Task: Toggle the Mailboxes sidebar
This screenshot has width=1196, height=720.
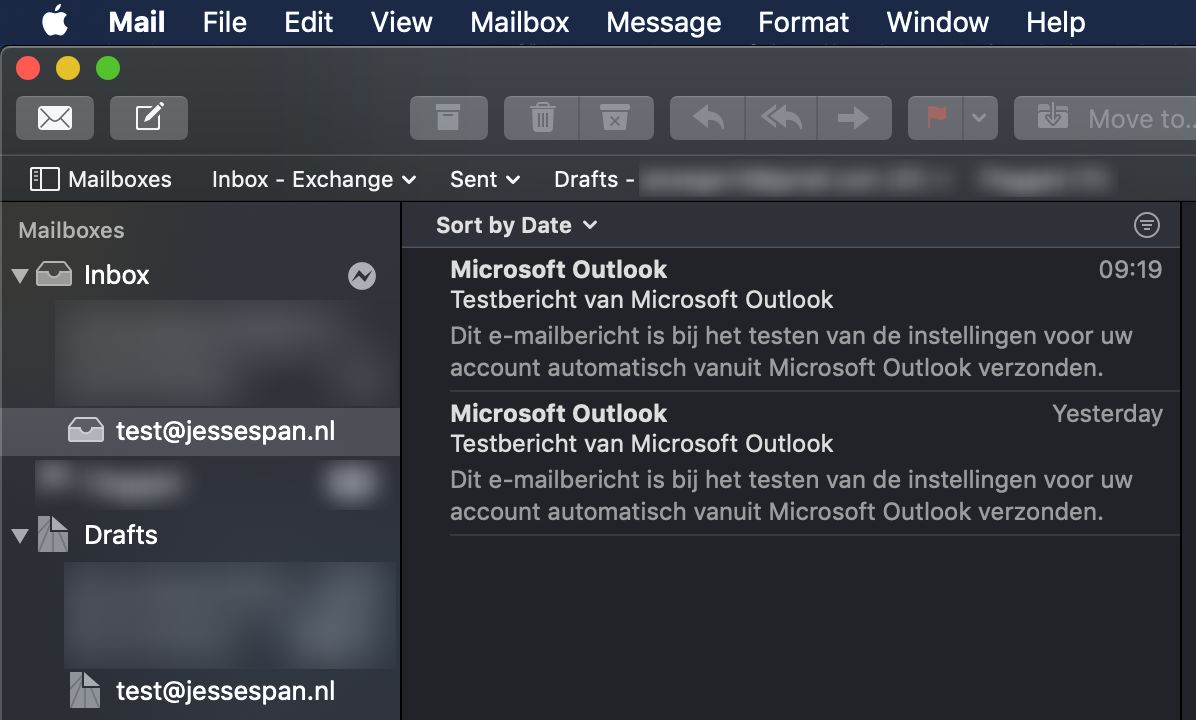Action: point(101,179)
